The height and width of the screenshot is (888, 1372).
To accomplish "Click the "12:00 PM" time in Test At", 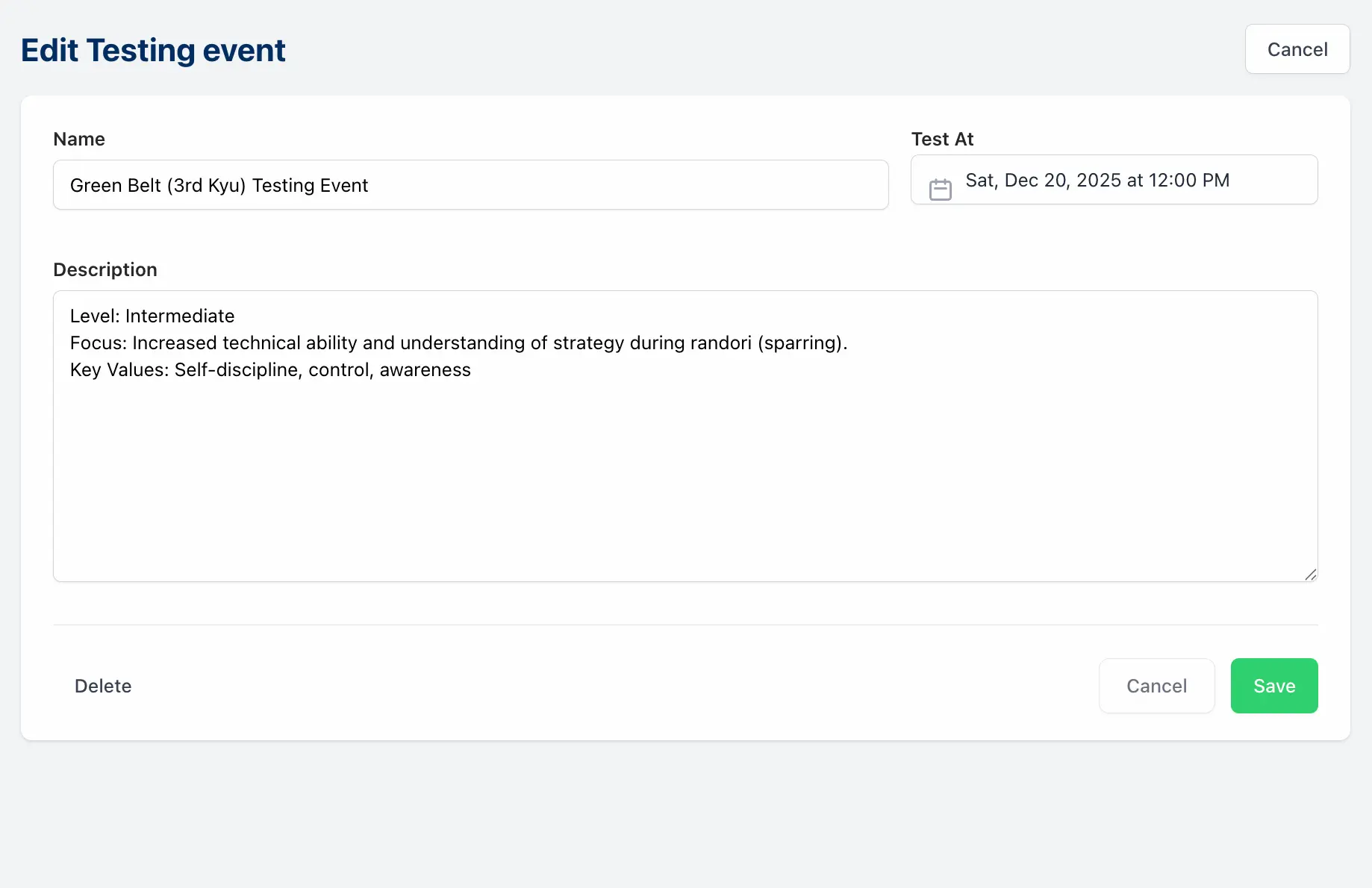I will pos(1188,181).
